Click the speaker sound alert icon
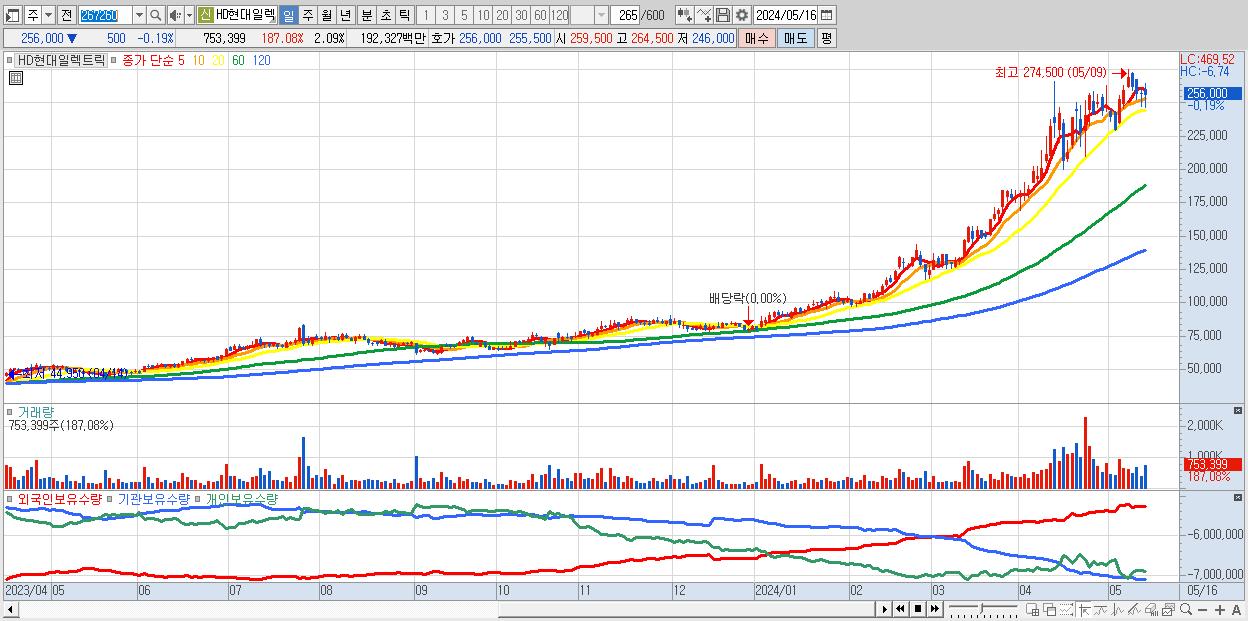Image resolution: width=1248 pixels, height=621 pixels. [174, 15]
